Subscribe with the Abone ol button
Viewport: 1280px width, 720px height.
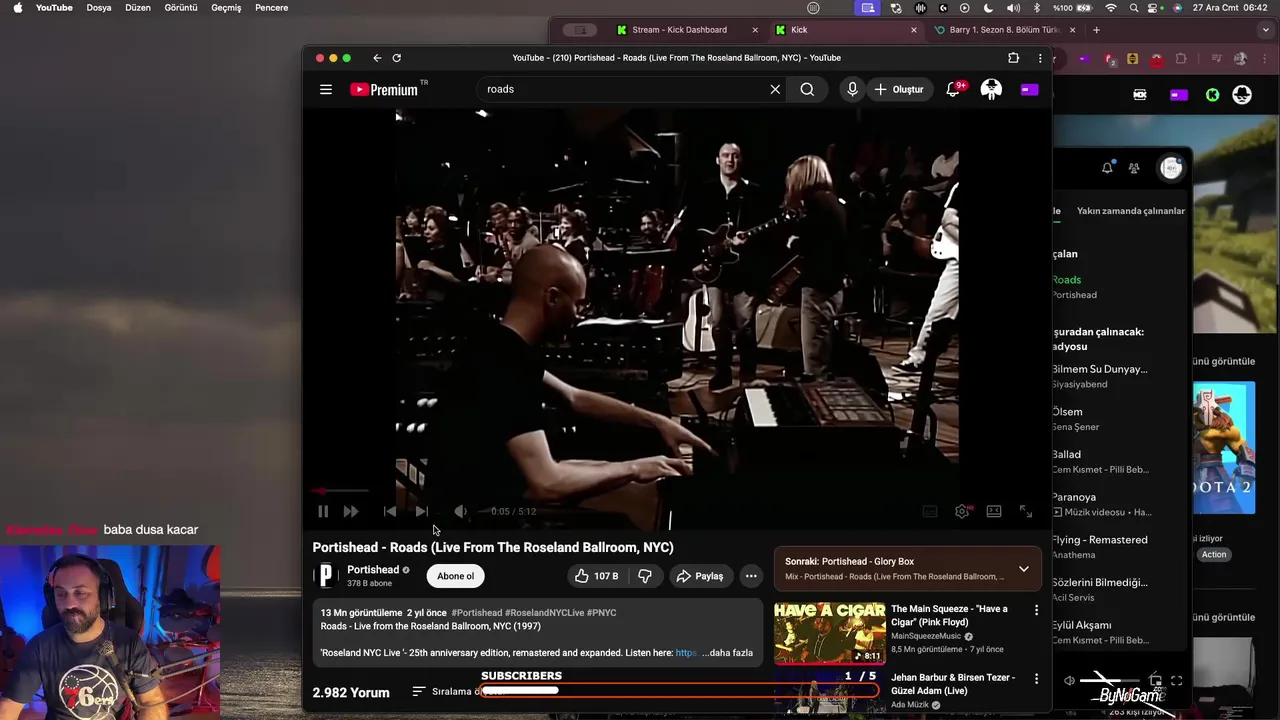point(455,576)
